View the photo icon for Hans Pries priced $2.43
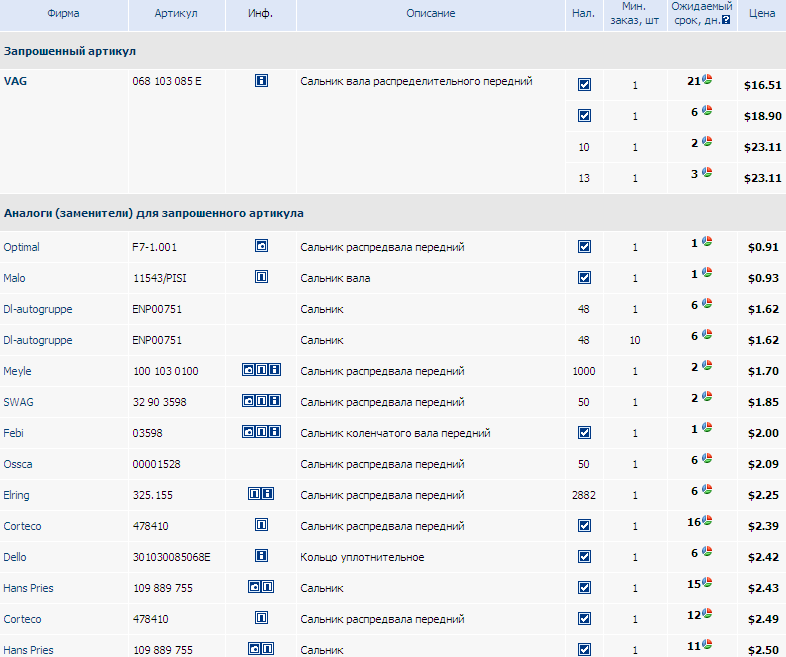Image resolution: width=786 pixels, height=657 pixels. tap(255, 586)
